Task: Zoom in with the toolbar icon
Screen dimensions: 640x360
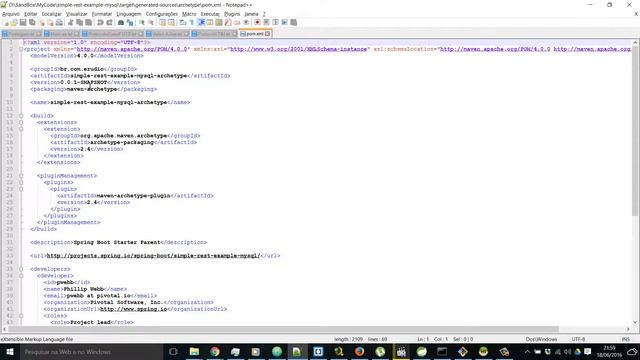Action: 142,22
